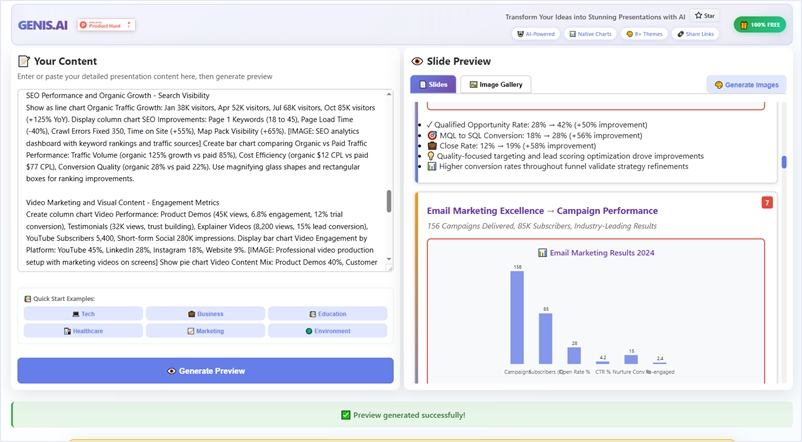802x442 pixels.
Task: Load the Environment quick start example
Action: tap(327, 331)
